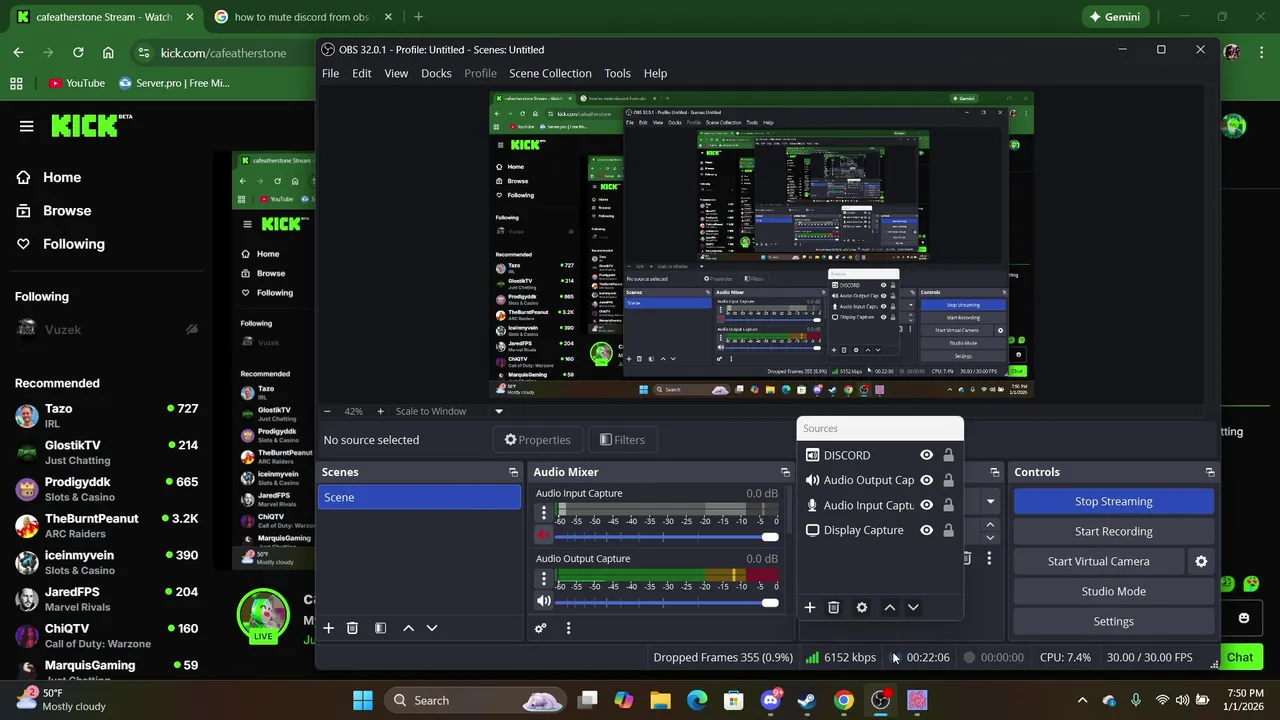Click Start Virtual Camera button
Viewport: 1280px width, 720px height.
click(1099, 561)
